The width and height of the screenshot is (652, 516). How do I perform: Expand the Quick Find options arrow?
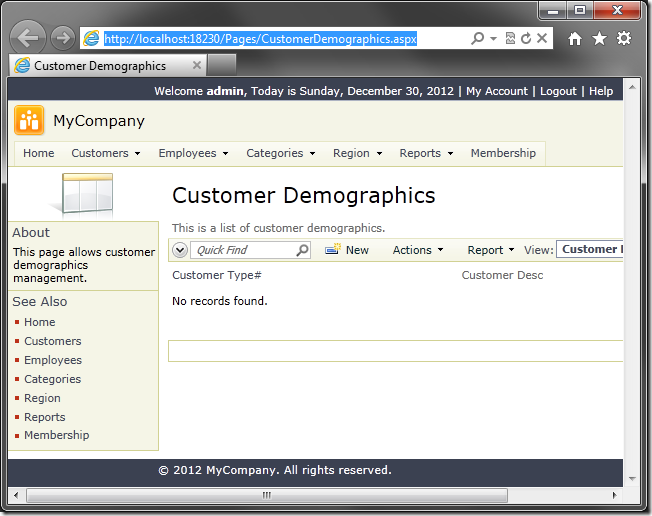pyautogui.click(x=180, y=250)
